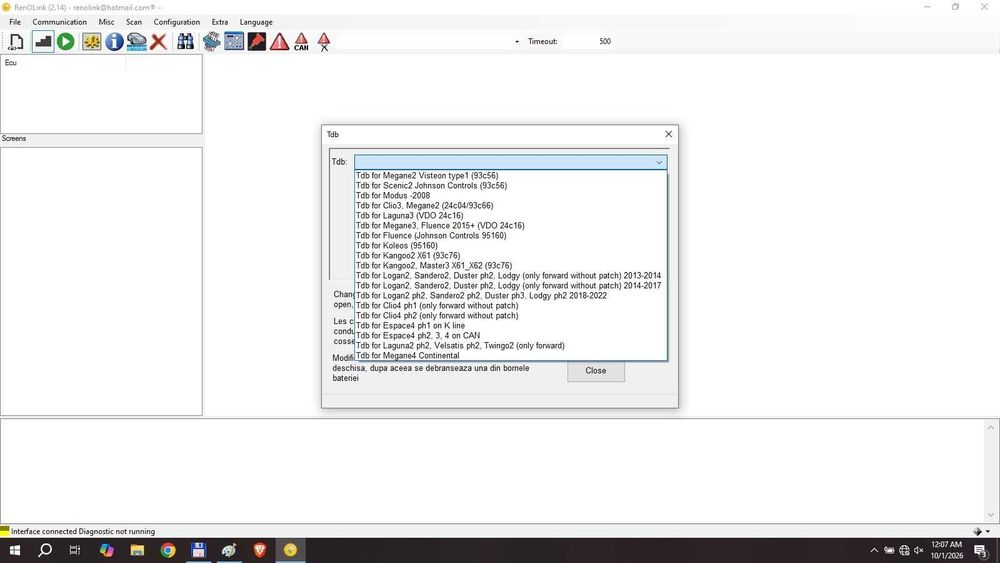The width and height of the screenshot is (1000, 563).
Task: Select Tdb for Megane3, Fluence 2015+ option
Action: point(511,226)
